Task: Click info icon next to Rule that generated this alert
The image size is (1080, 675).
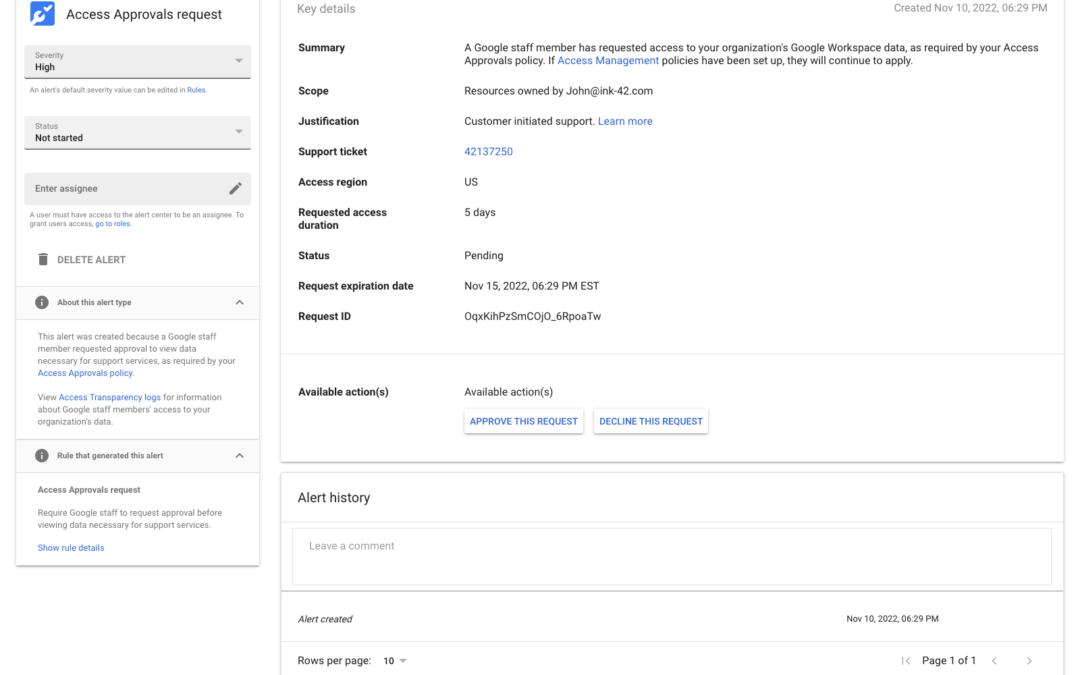Action: (x=42, y=455)
